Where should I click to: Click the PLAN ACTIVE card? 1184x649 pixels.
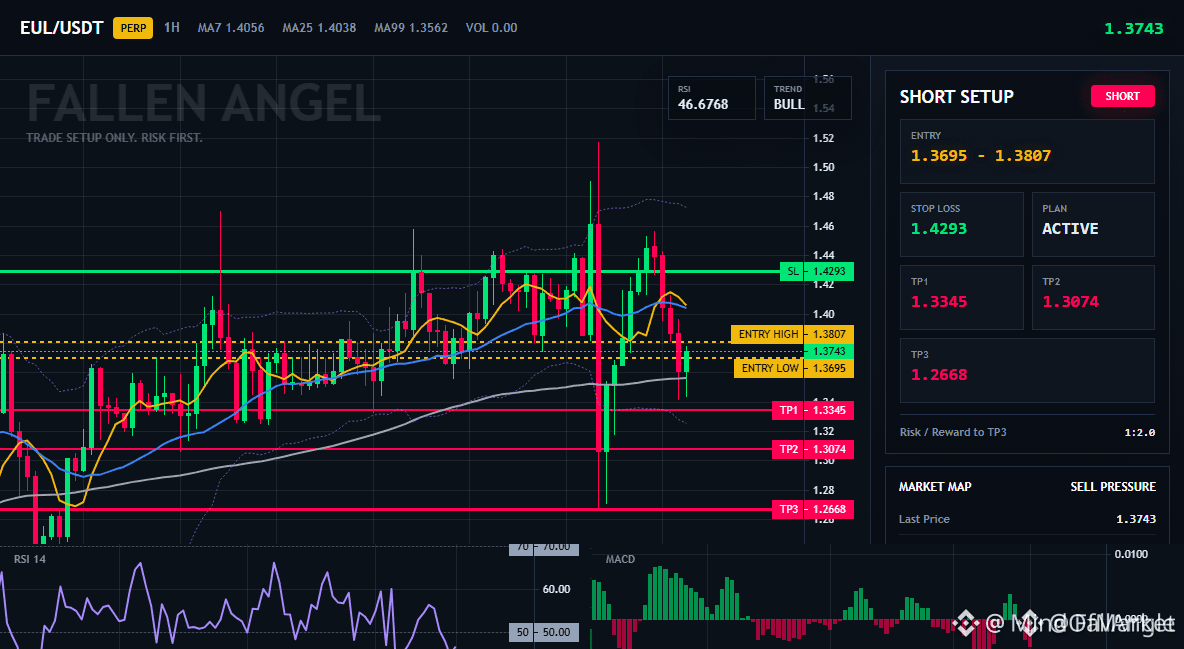1093,224
